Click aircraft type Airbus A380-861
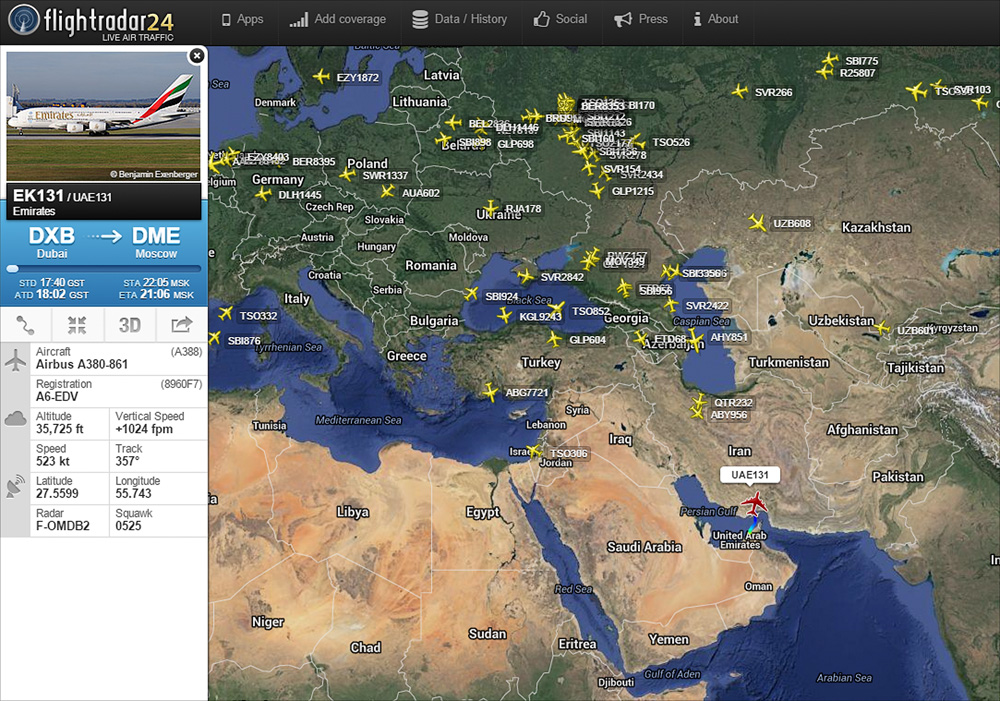The image size is (1000, 701). [x=82, y=364]
